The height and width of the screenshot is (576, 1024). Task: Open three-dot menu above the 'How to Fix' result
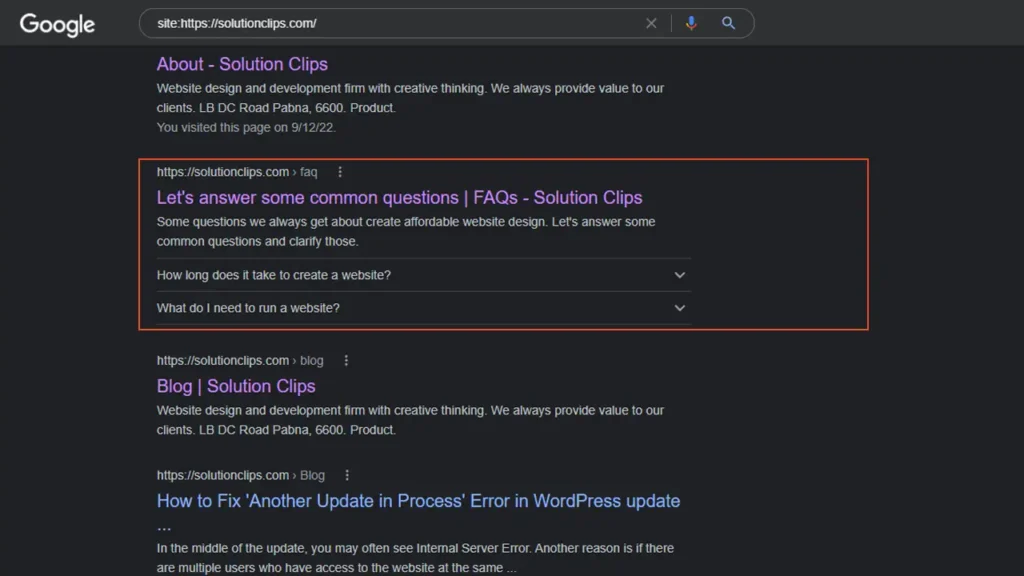pyautogui.click(x=347, y=476)
